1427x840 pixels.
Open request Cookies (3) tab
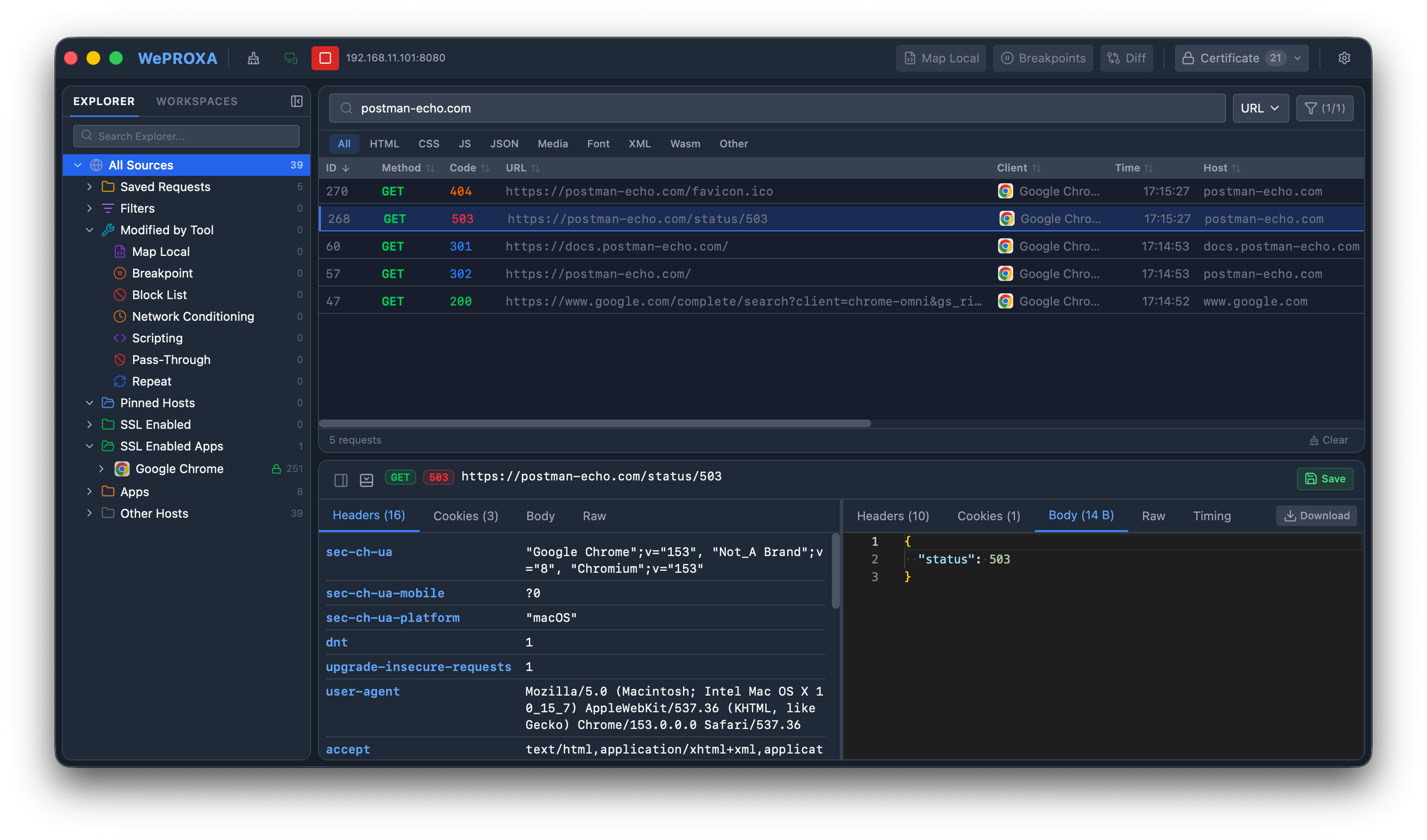465,516
